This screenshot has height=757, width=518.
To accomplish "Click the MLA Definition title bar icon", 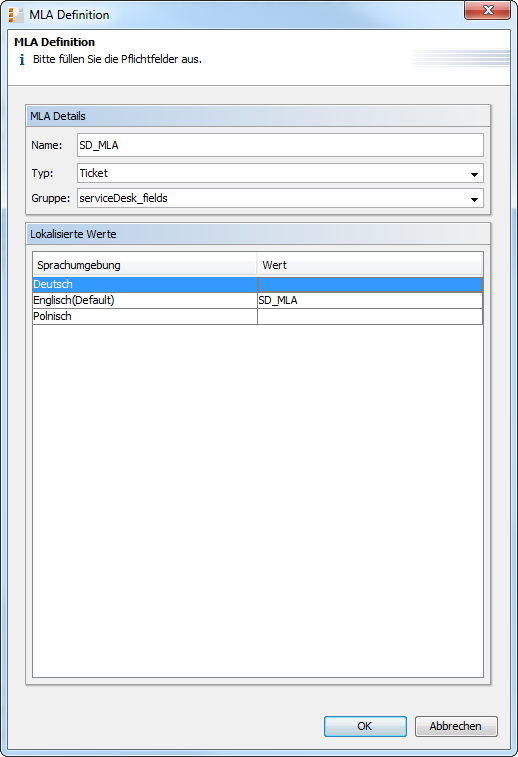I will pos(16,15).
